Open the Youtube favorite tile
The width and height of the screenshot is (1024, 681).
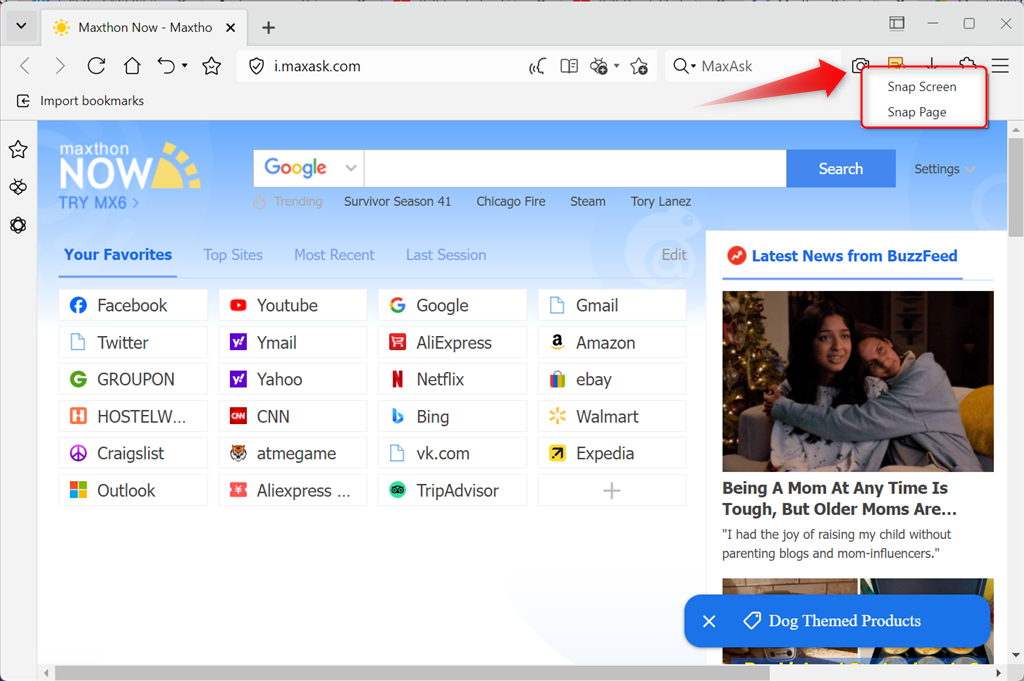(x=293, y=305)
